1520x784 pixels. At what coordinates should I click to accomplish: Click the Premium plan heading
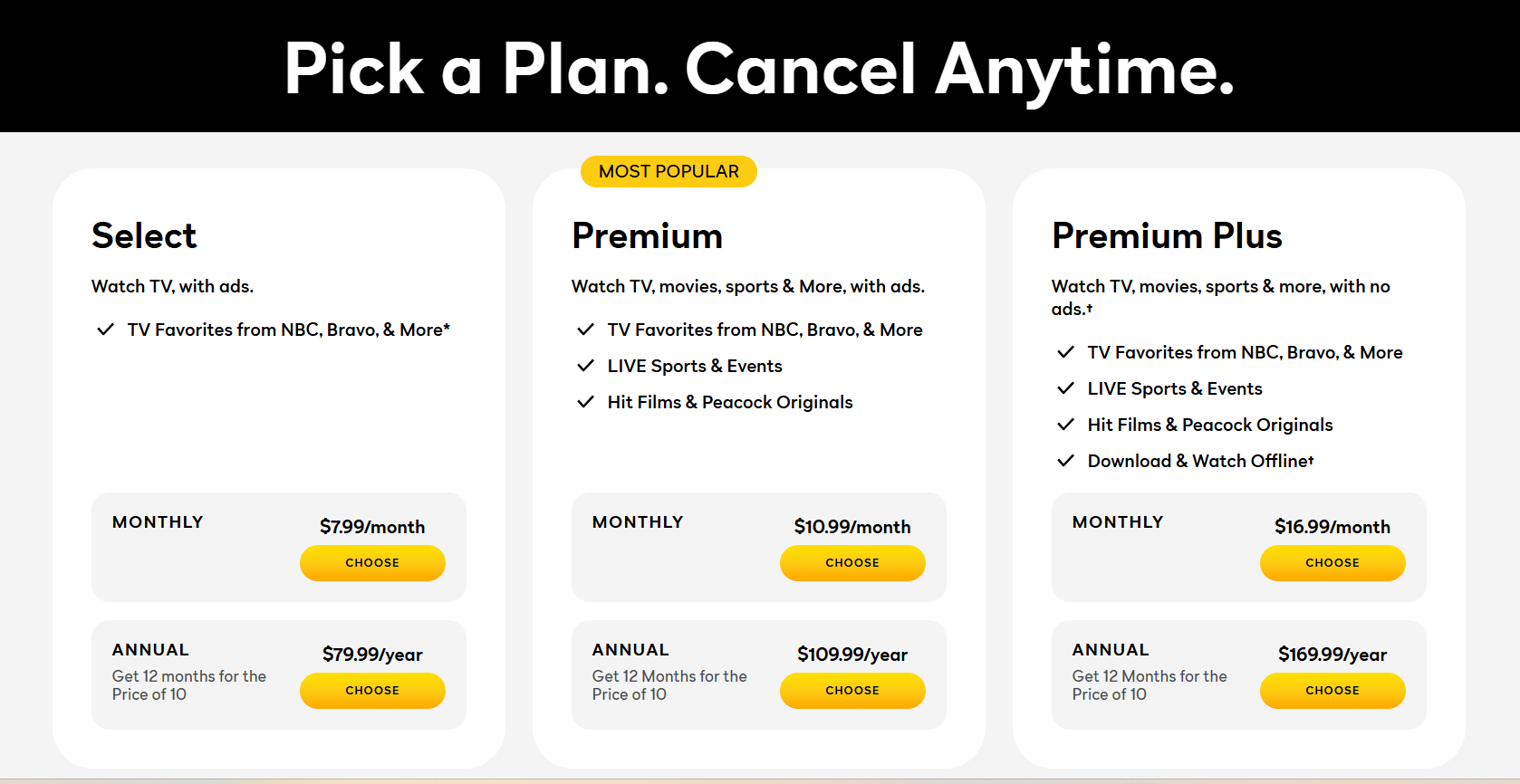[647, 235]
